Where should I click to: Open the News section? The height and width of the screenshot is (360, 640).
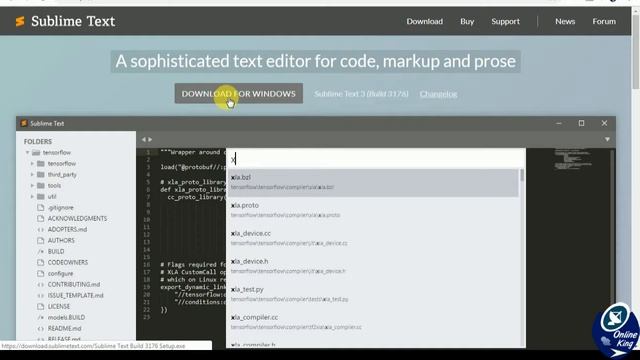tap(565, 21)
